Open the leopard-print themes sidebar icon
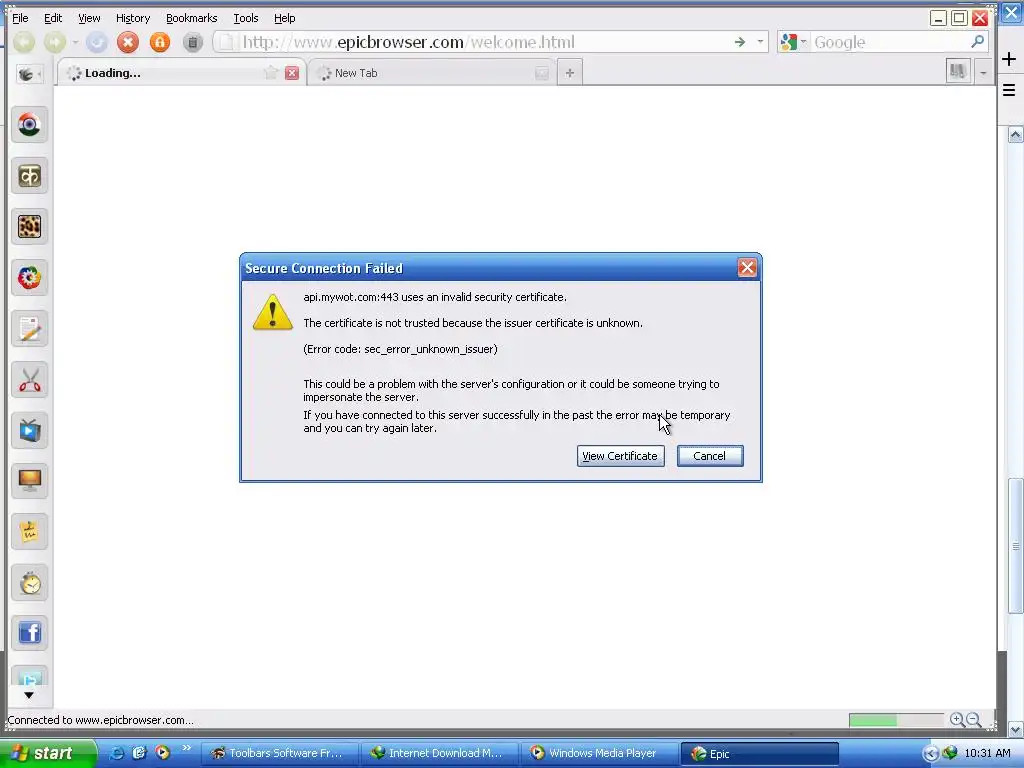1024x768 pixels. click(x=29, y=227)
